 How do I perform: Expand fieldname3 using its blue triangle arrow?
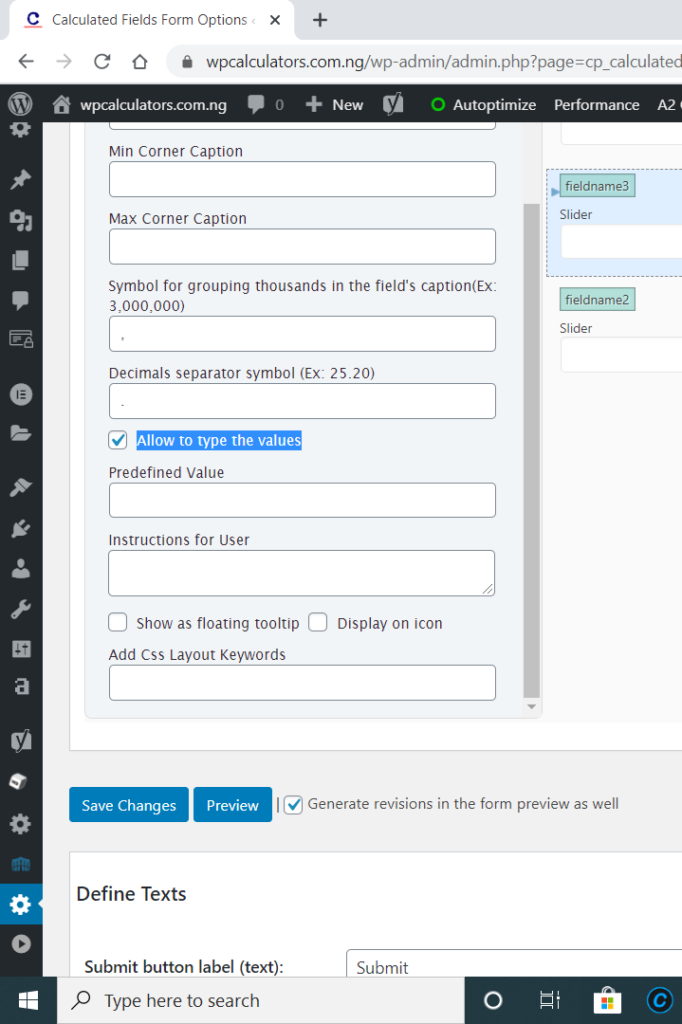554,190
